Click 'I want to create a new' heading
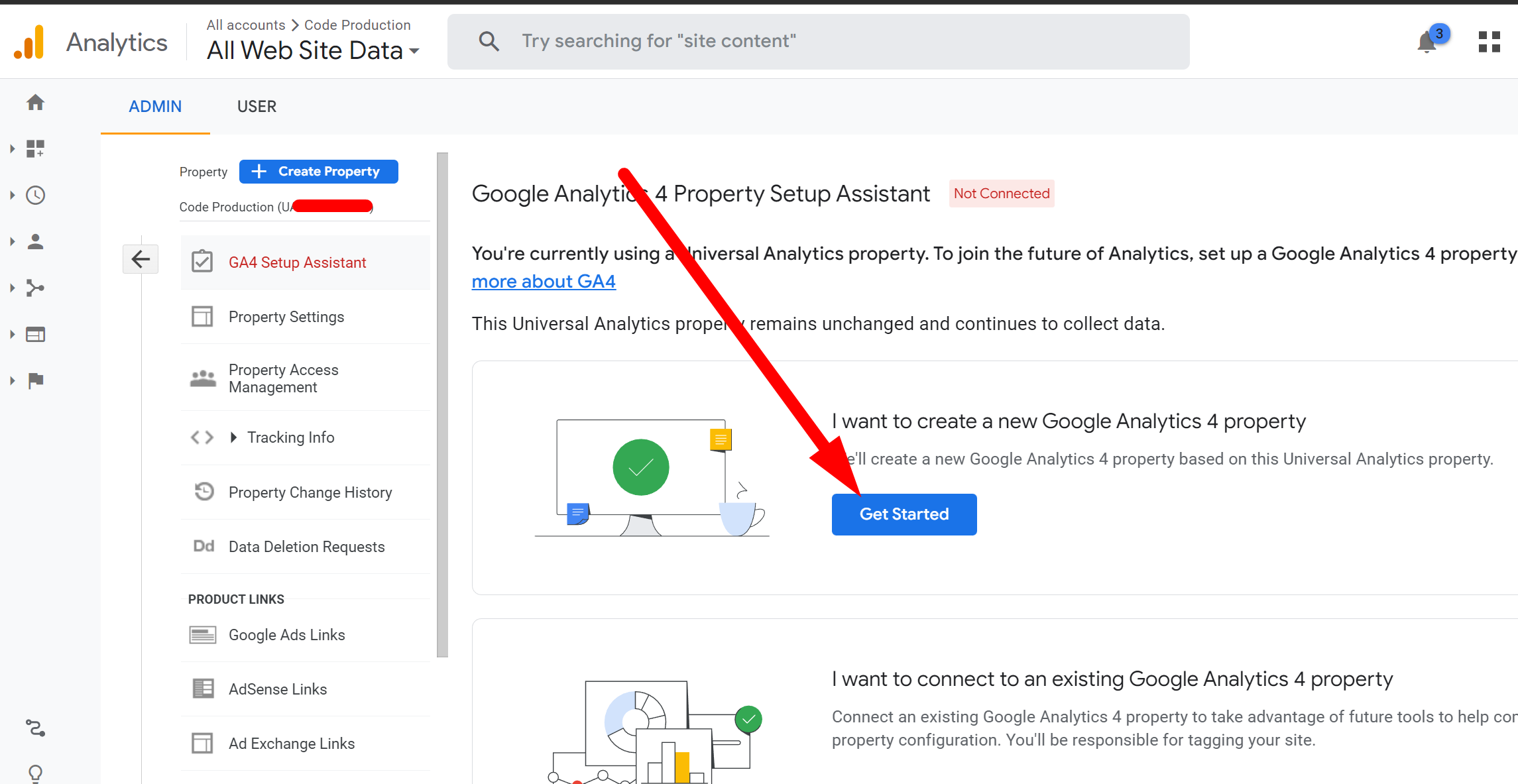This screenshot has height=784, width=1518. 1069,421
